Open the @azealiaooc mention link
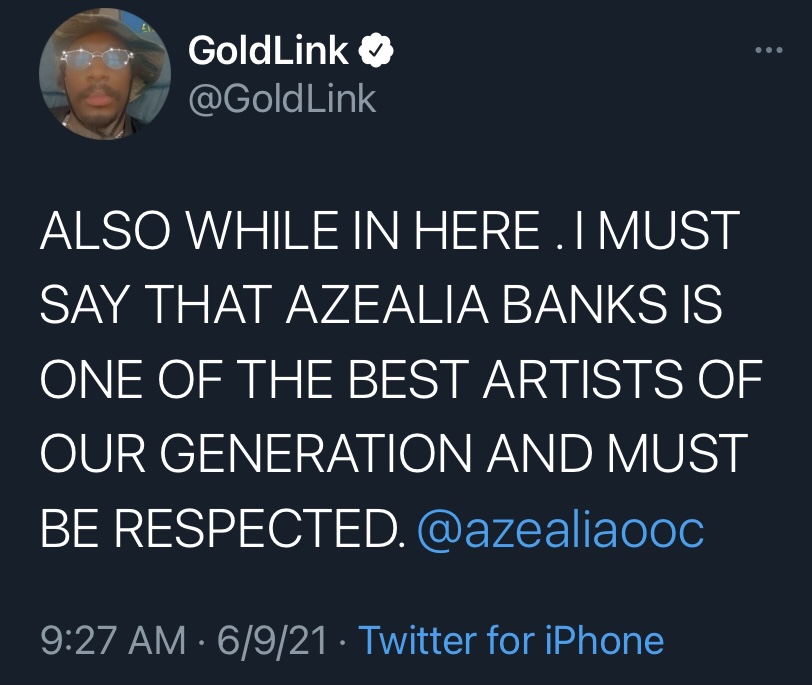812x685 pixels. pos(560,530)
